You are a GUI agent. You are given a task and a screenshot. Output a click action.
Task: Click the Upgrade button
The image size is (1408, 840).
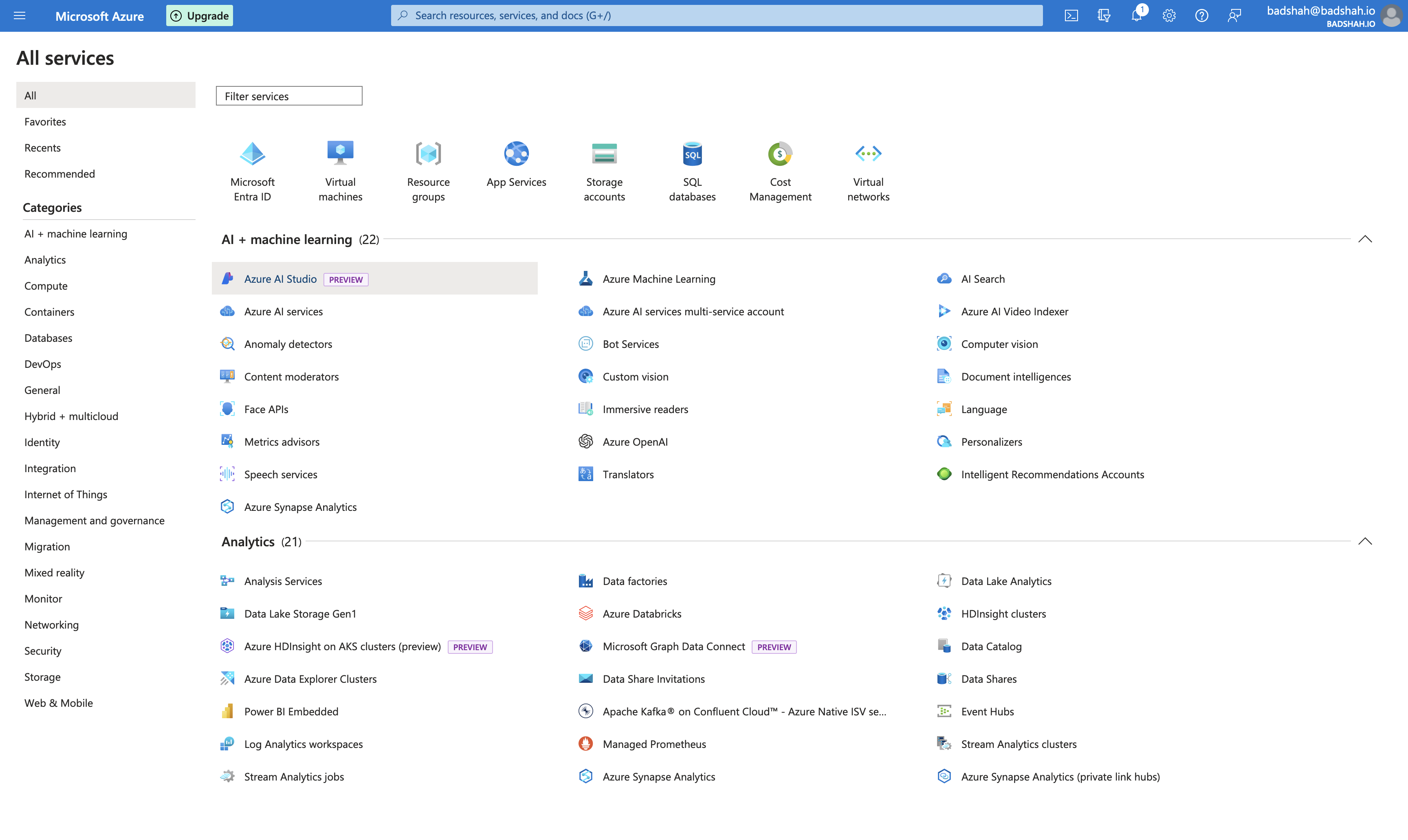pos(199,15)
